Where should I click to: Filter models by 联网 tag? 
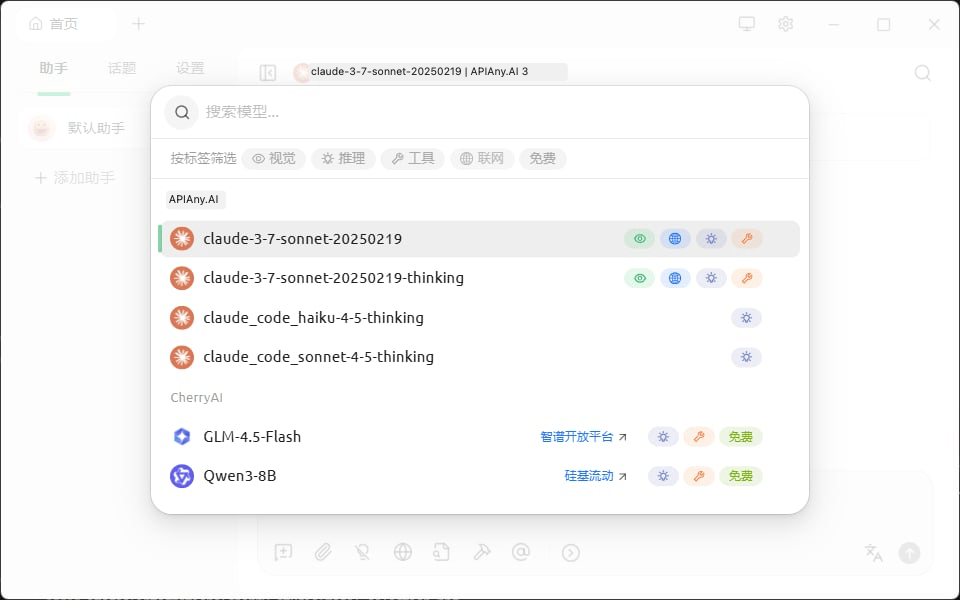[x=482, y=159]
